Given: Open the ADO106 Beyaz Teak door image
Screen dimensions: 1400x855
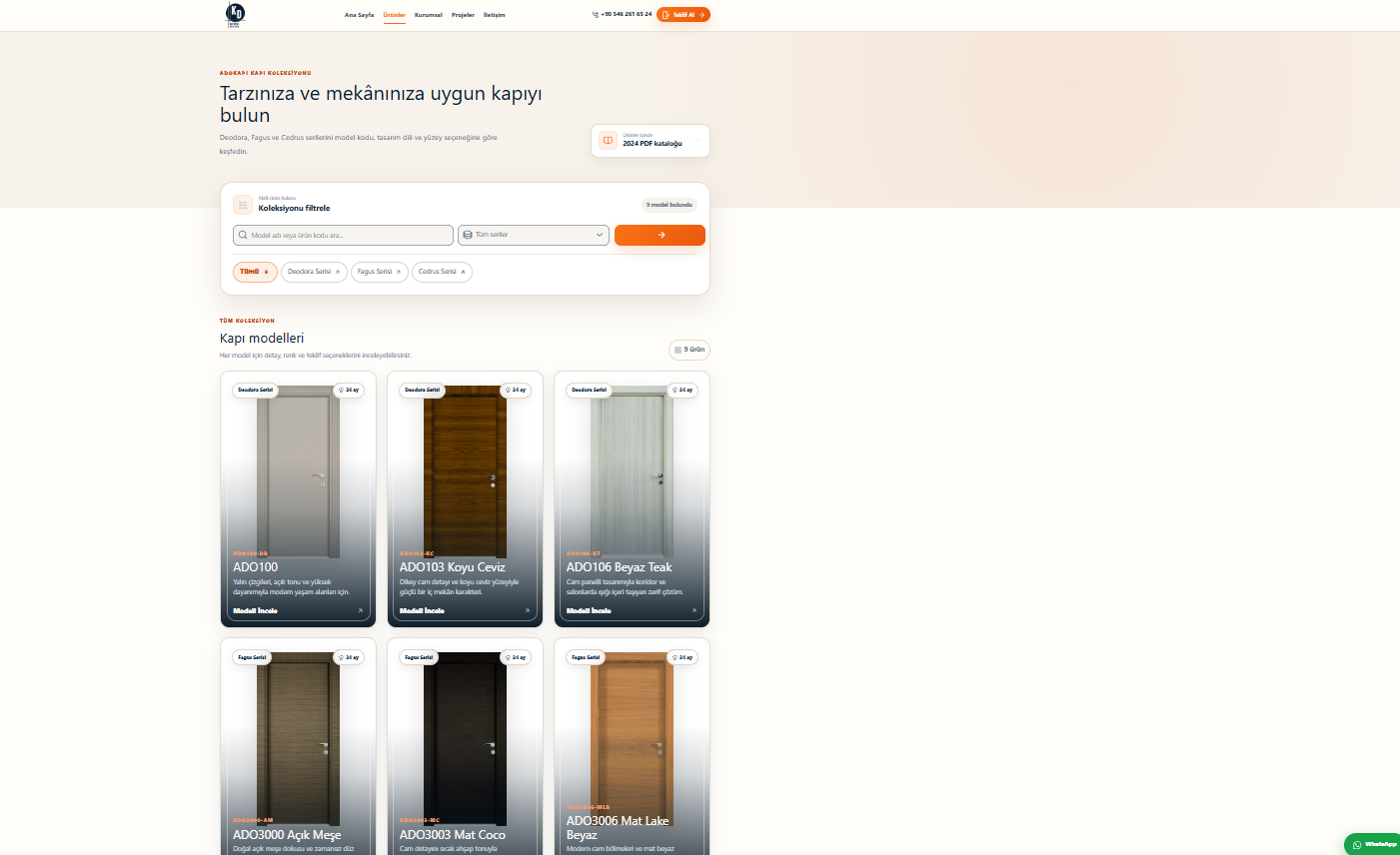Looking at the screenshot, I should coord(632,471).
